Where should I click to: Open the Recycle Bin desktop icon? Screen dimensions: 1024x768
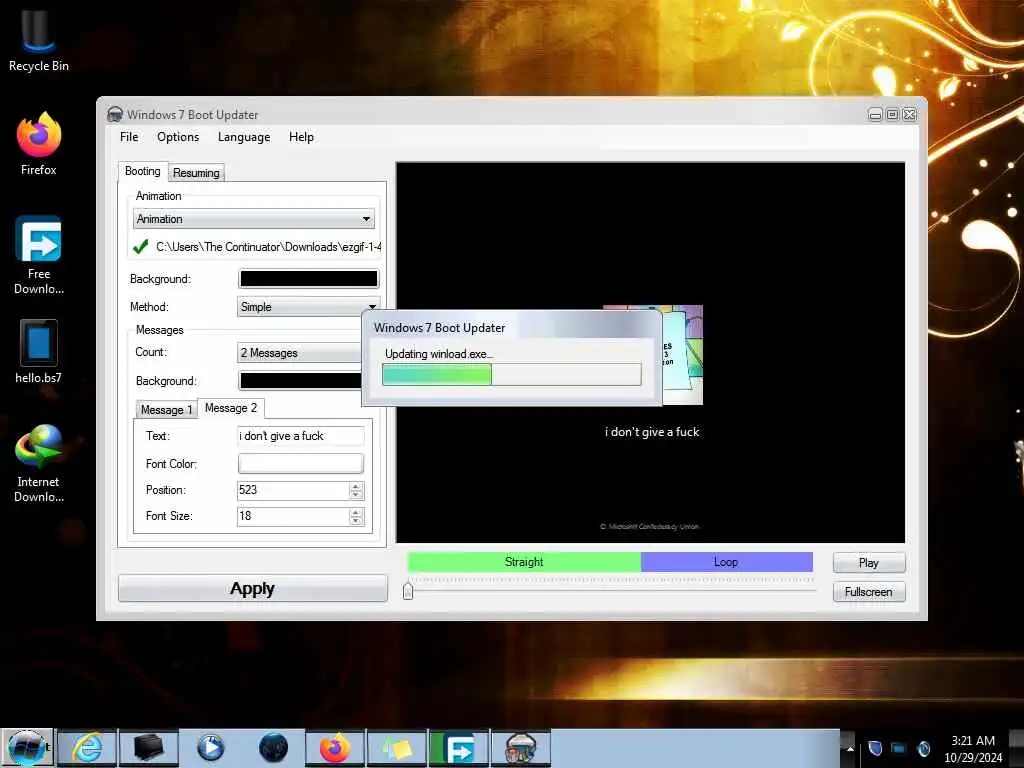(39, 39)
